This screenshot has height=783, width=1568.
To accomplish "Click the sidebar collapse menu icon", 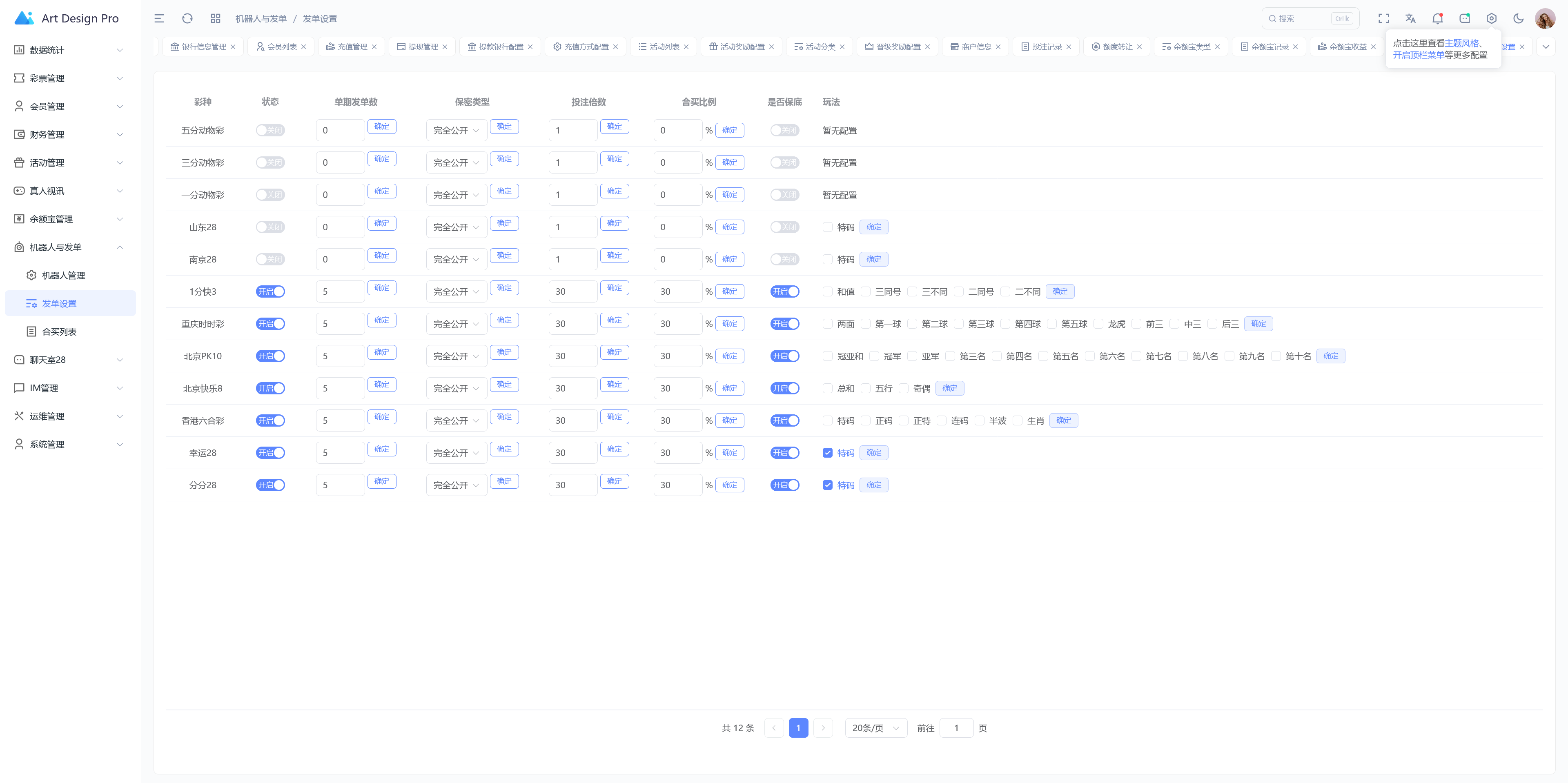I will (x=159, y=19).
